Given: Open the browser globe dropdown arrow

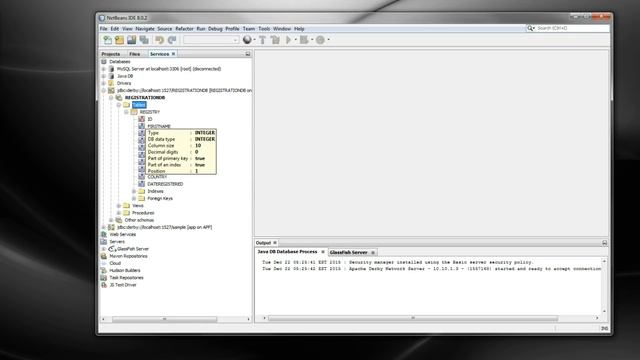Looking at the screenshot, I should coord(254,40).
